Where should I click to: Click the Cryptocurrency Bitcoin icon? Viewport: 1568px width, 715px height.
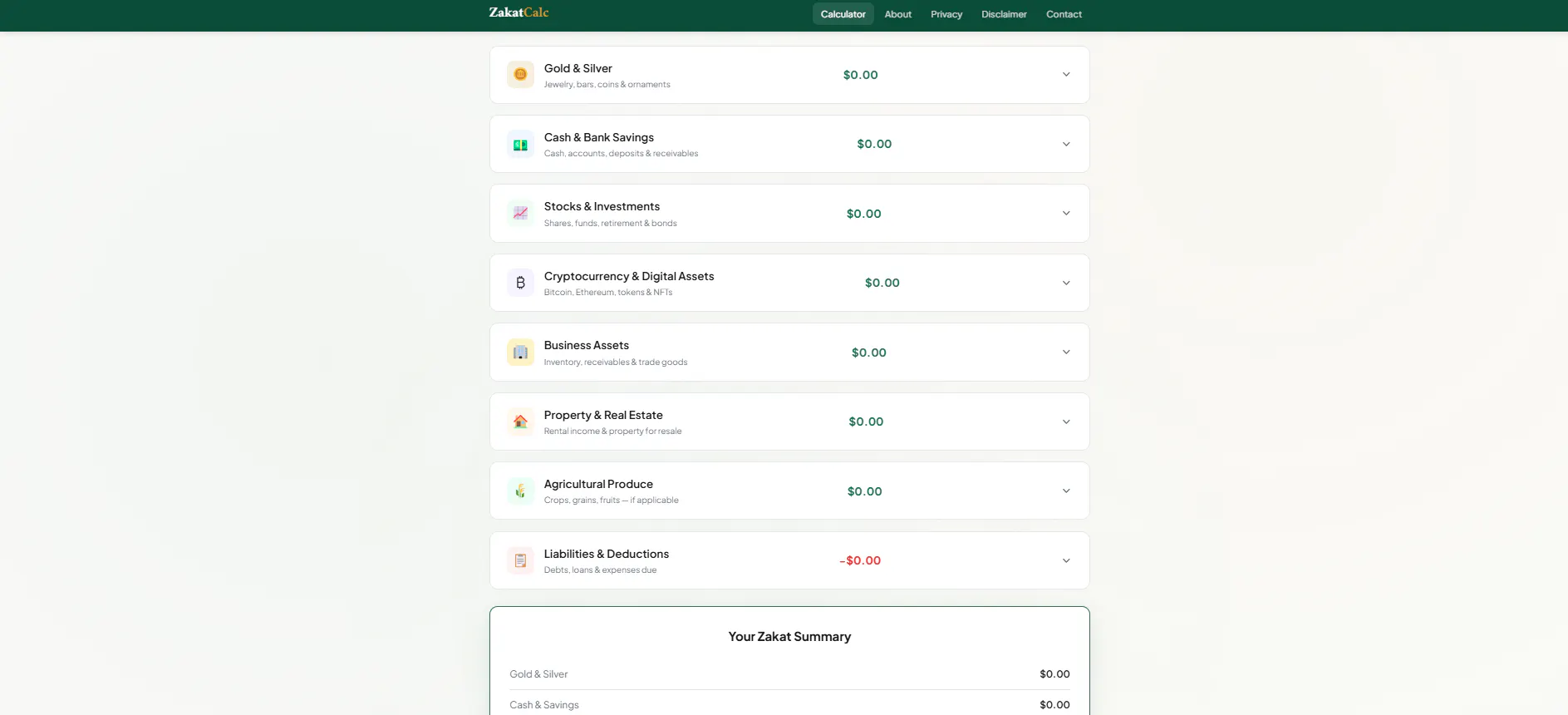520,283
